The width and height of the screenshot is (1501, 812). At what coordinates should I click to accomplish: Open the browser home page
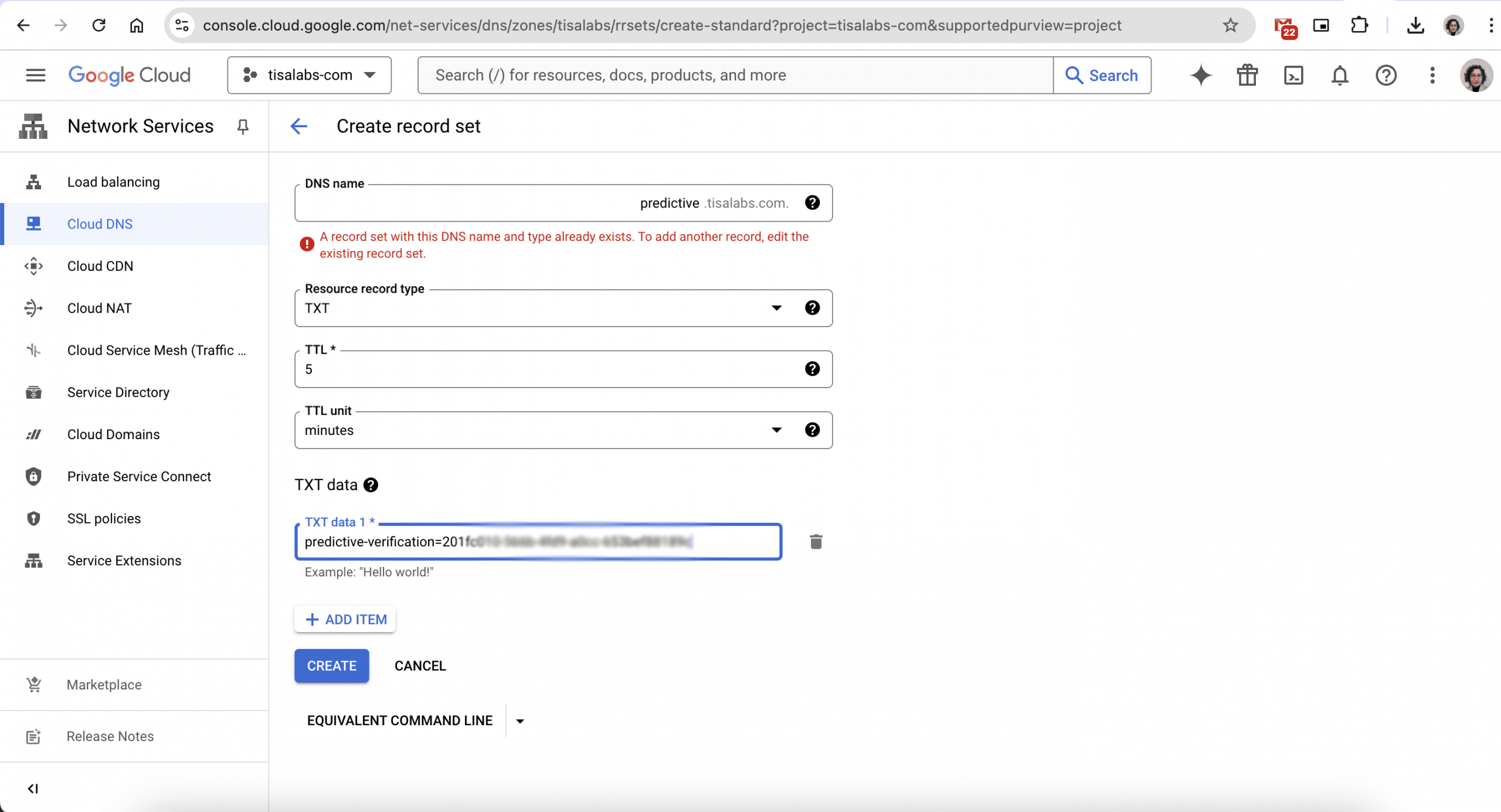137,25
